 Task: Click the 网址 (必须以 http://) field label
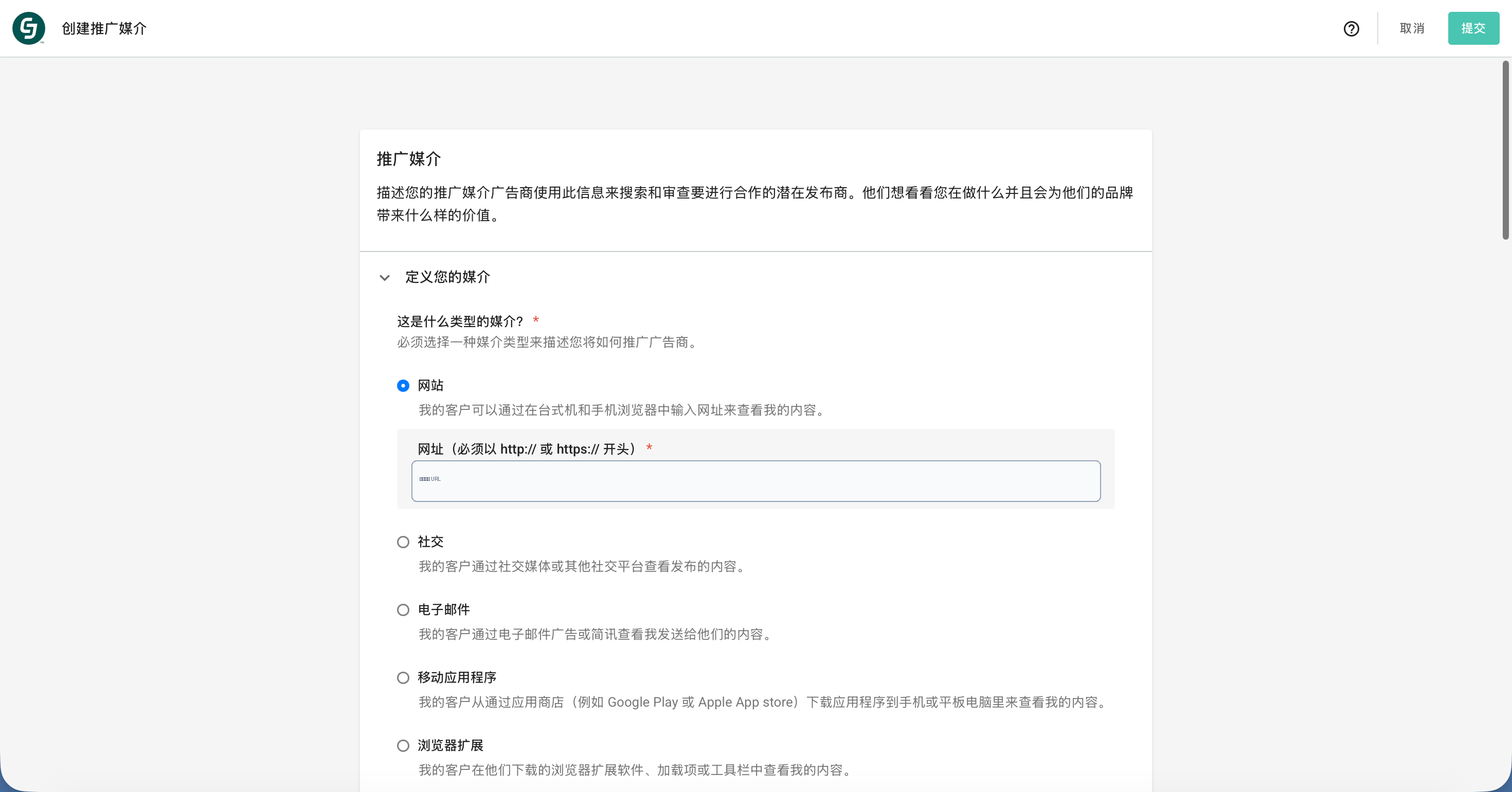click(528, 449)
